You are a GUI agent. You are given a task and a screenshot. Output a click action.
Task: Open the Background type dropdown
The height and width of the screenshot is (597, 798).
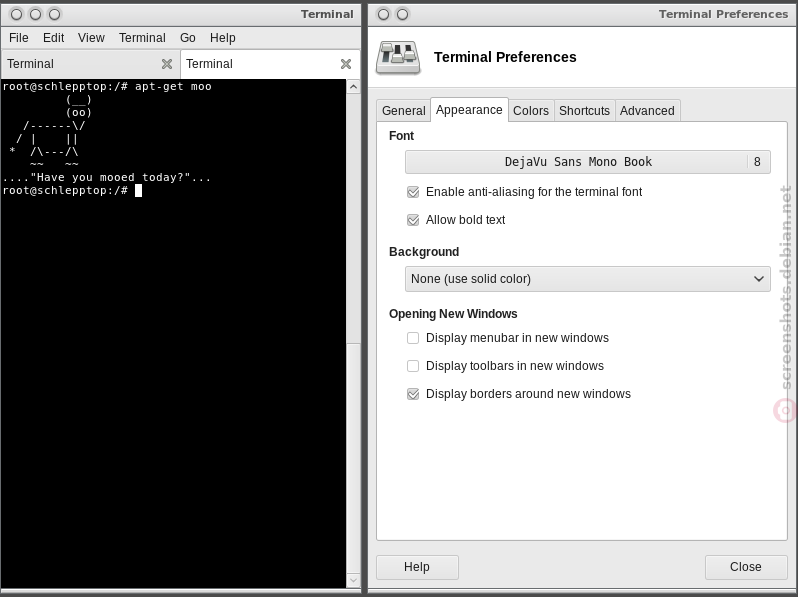[587, 279]
